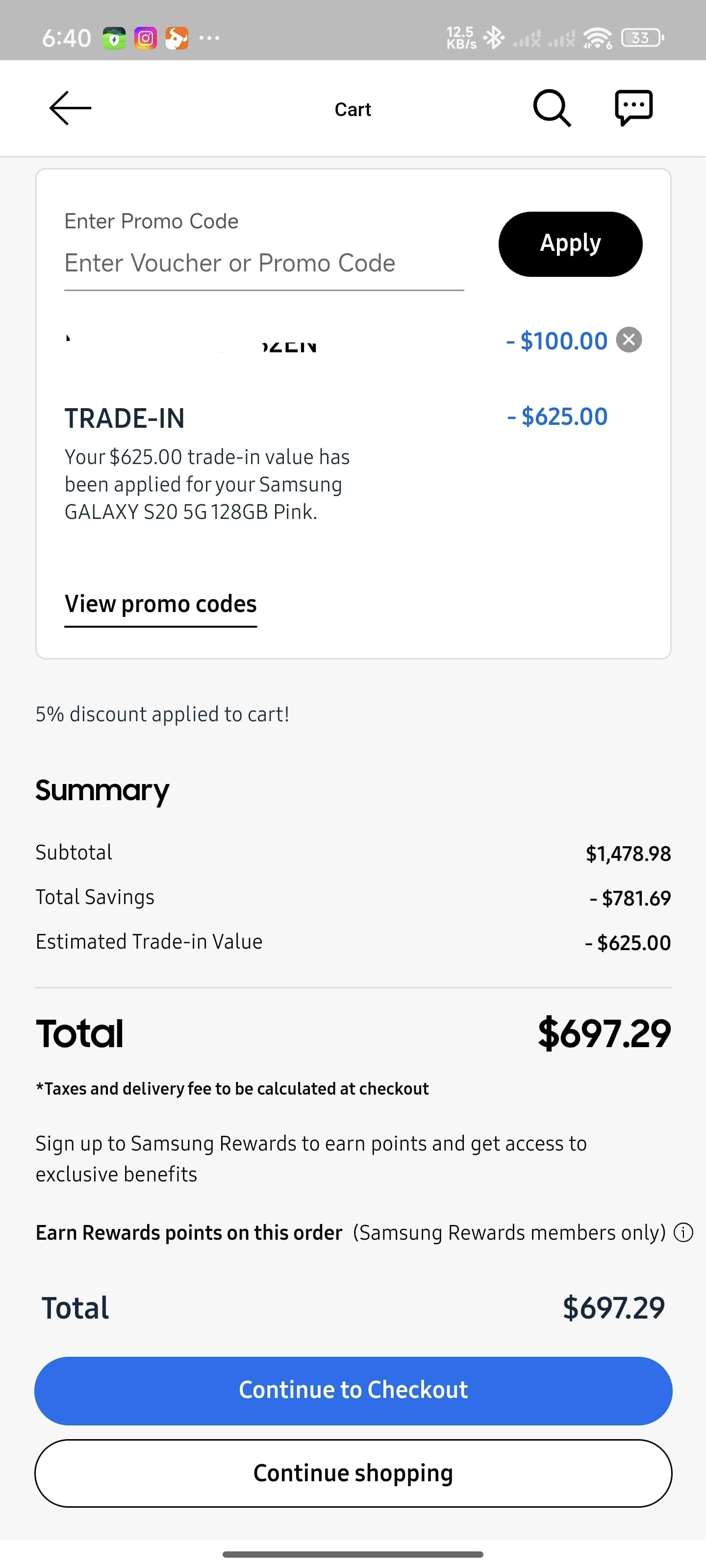Continue to Checkout
Image resolution: width=706 pixels, height=1568 pixels.
pos(353,1390)
